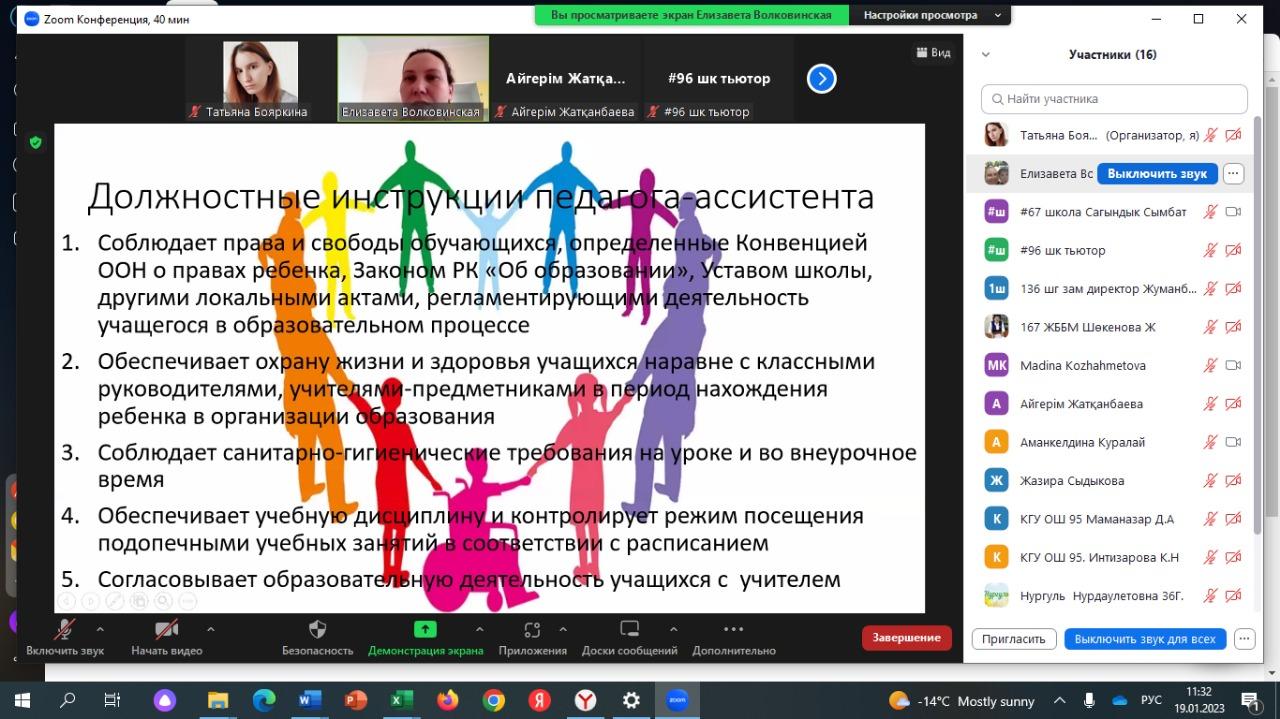
Task: Click the green Share Screen icon
Action: (425, 629)
